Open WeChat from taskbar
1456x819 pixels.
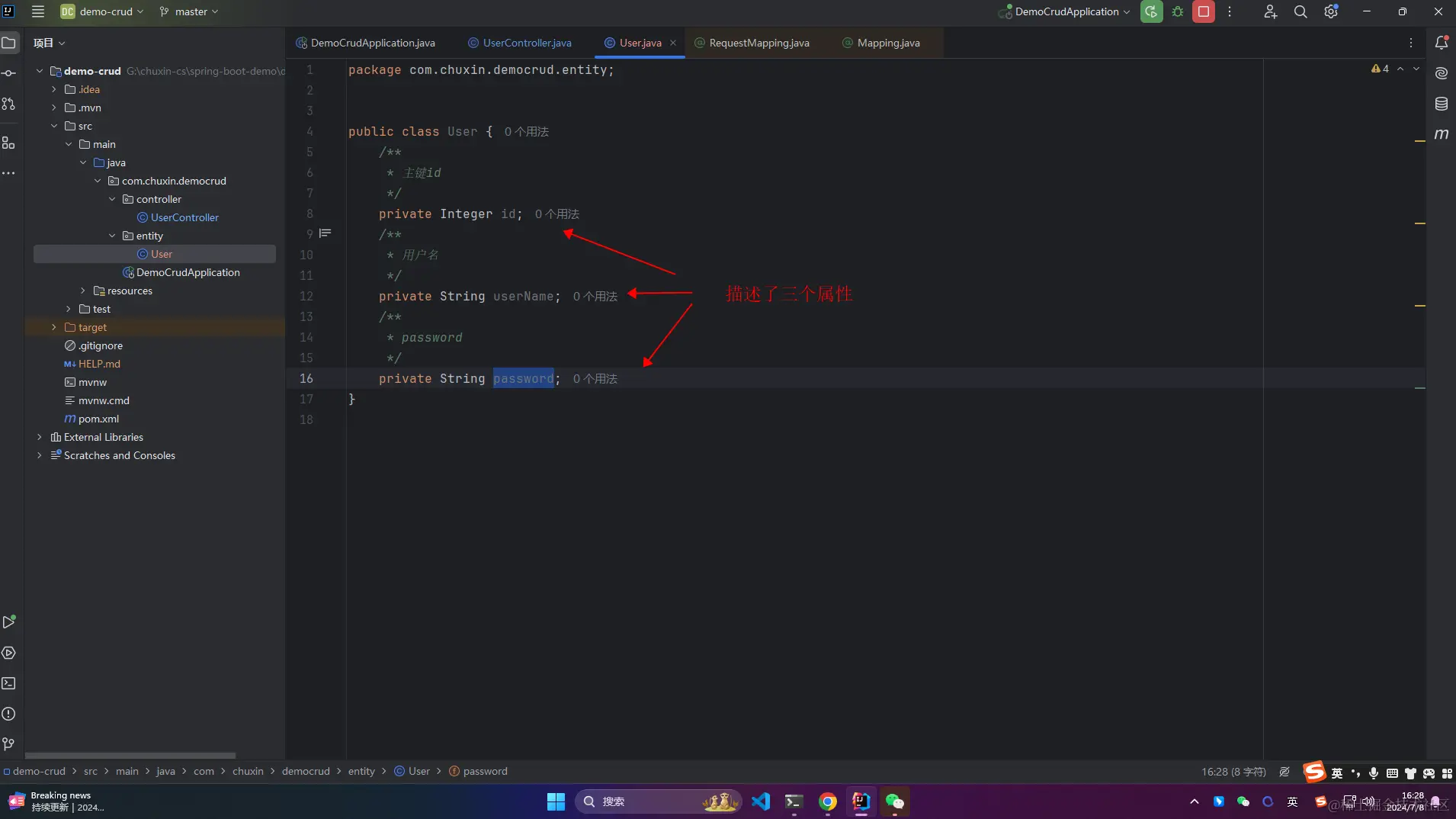pyautogui.click(x=895, y=801)
